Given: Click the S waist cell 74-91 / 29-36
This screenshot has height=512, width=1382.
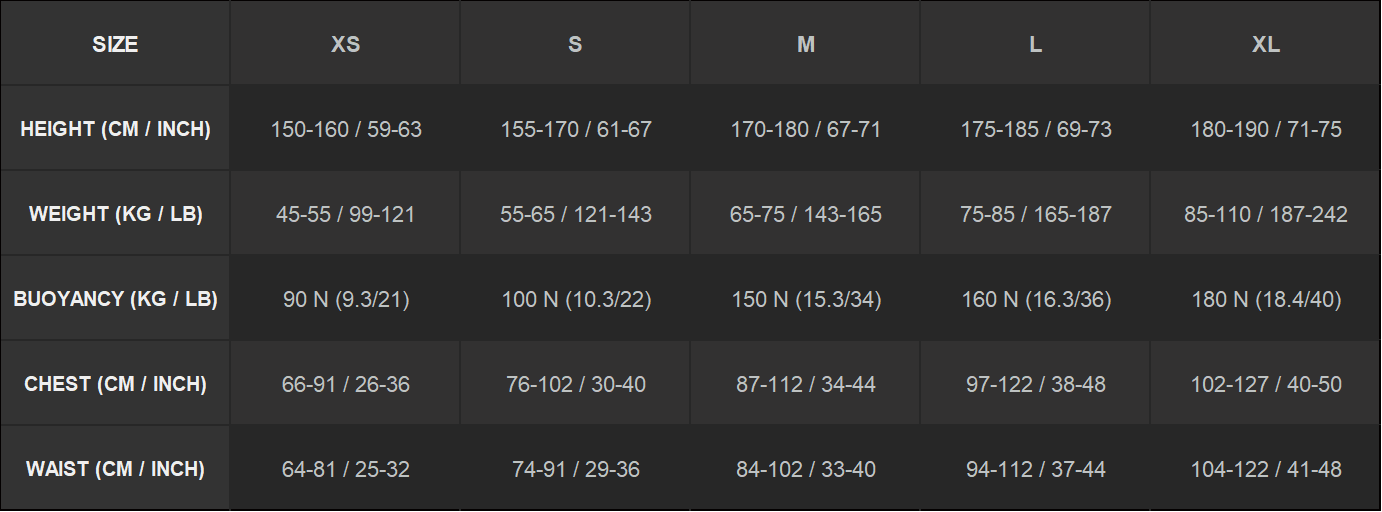Looking at the screenshot, I should pos(575,469).
